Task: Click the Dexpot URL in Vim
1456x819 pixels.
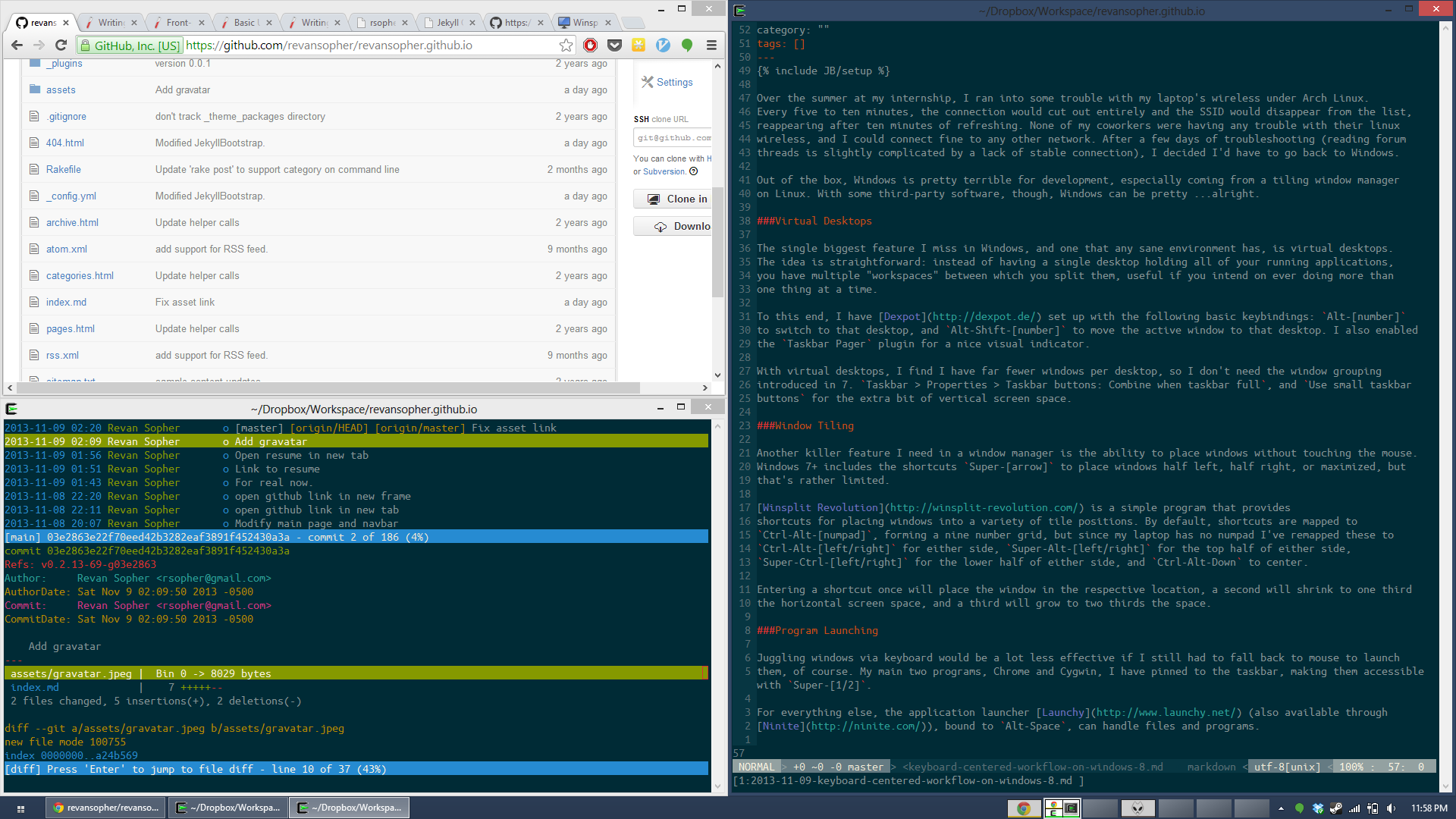Action: click(x=984, y=316)
